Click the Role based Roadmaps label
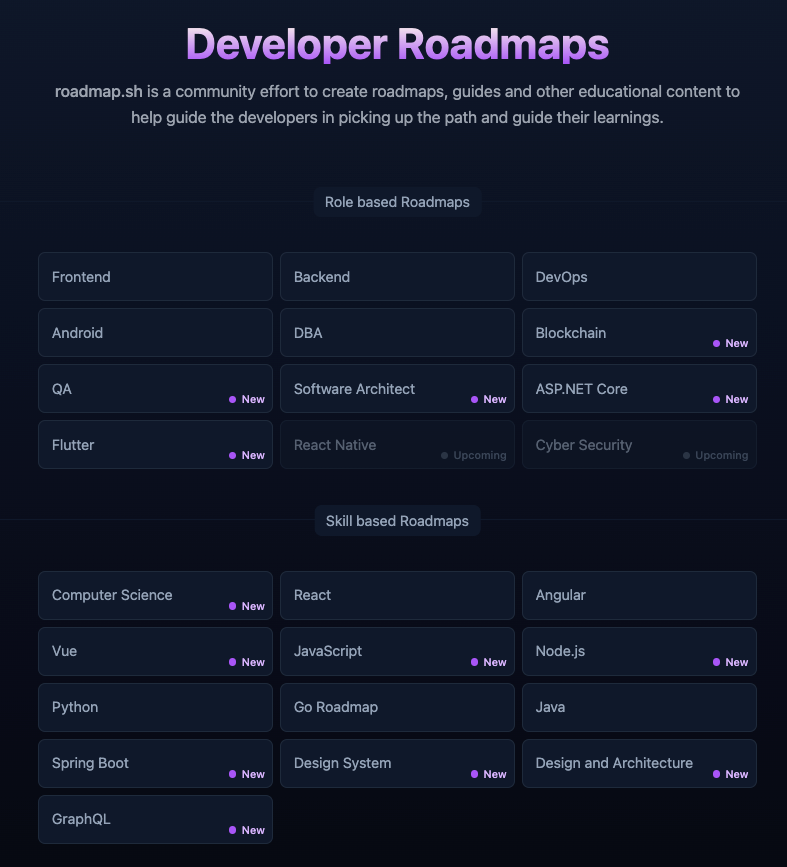 point(397,202)
